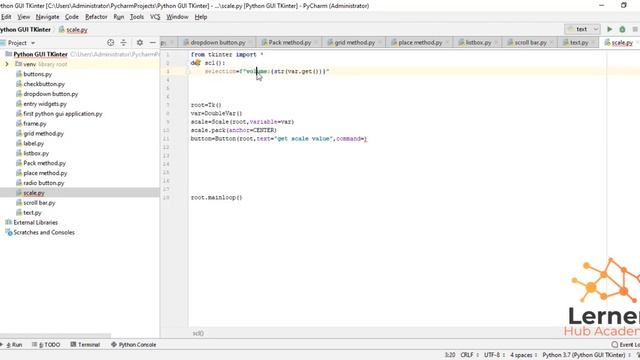Image resolution: width=640 pixels, height=360 pixels.
Task: Select scale.py in the project tree
Action: pyautogui.click(x=34, y=193)
